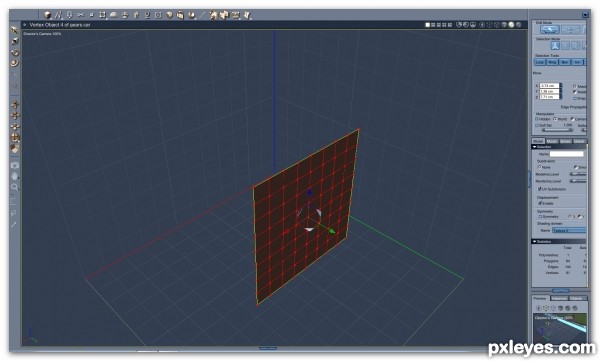Select the arrow selection tool in left toolbar

[15, 30]
